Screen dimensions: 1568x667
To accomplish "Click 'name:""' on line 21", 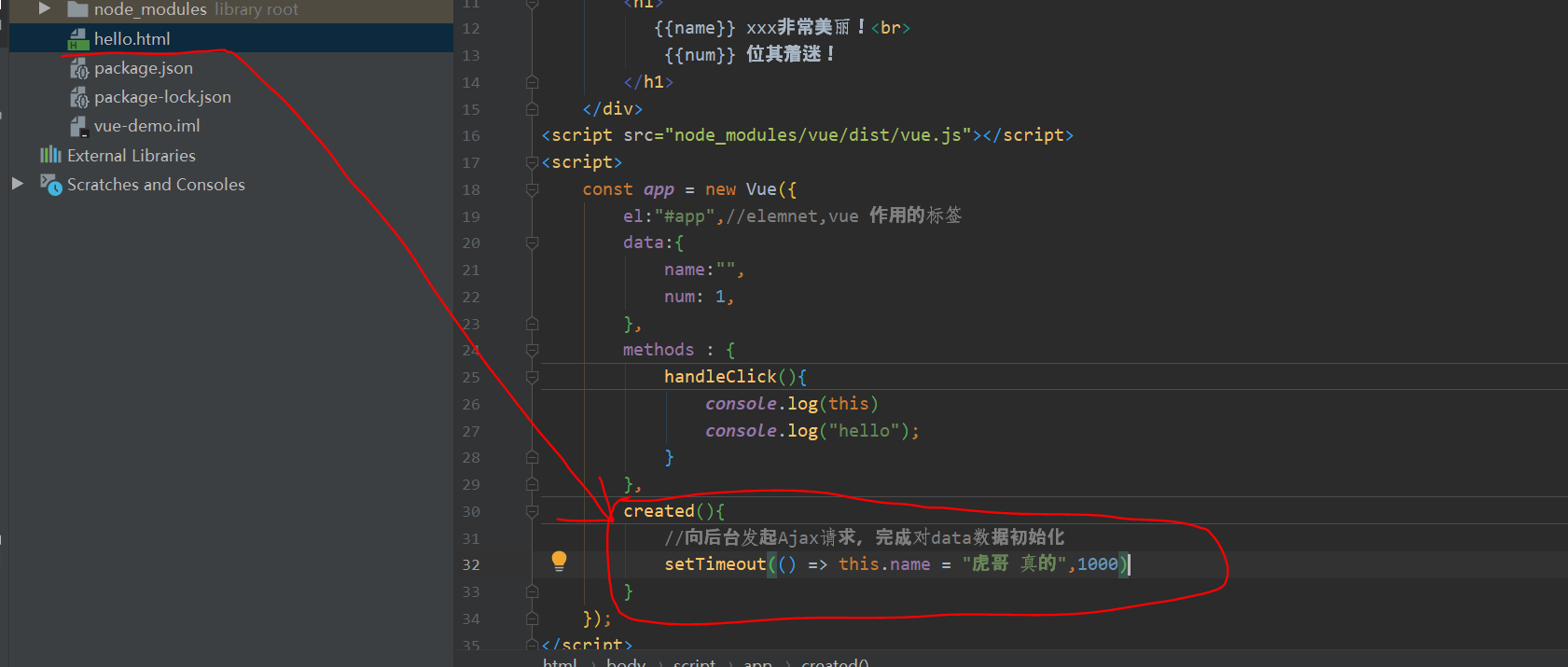I will pos(700,270).
